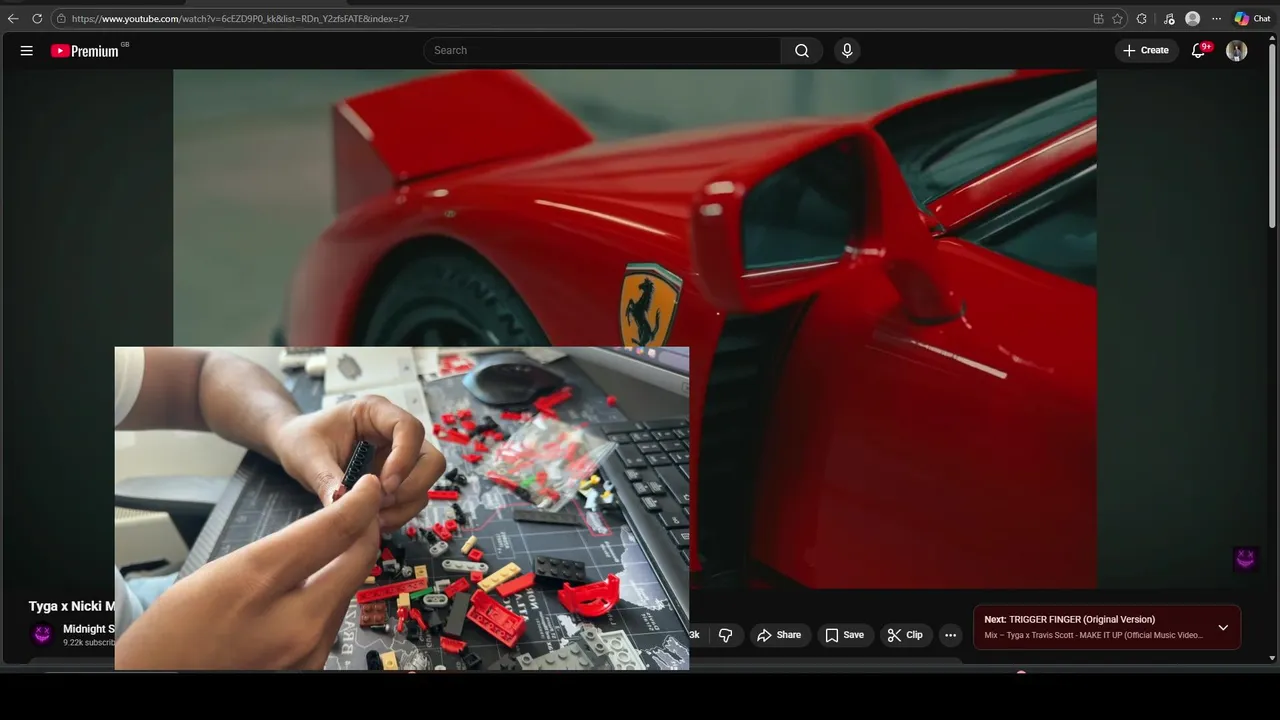Open the Copilot Chat button

(x=1252, y=19)
